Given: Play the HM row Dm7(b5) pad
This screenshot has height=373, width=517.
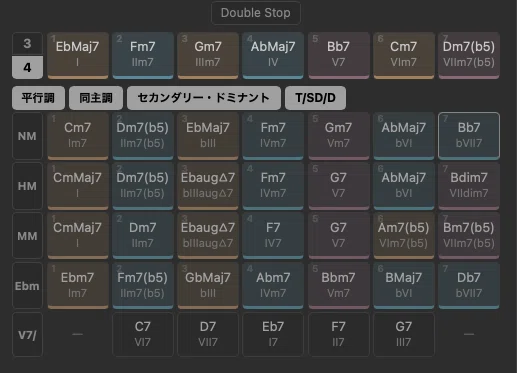Looking at the screenshot, I should click(x=143, y=186).
